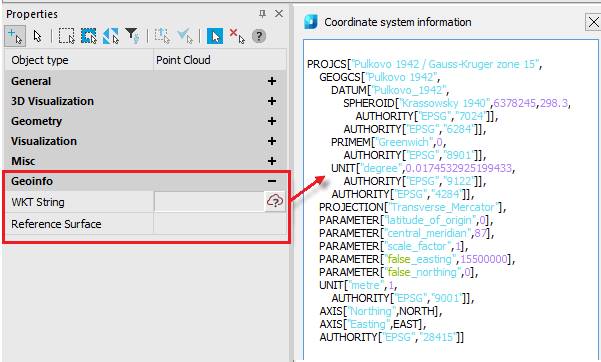Click the PRIMEM Greenwich line
The width and height of the screenshot is (601, 362).
389,142
